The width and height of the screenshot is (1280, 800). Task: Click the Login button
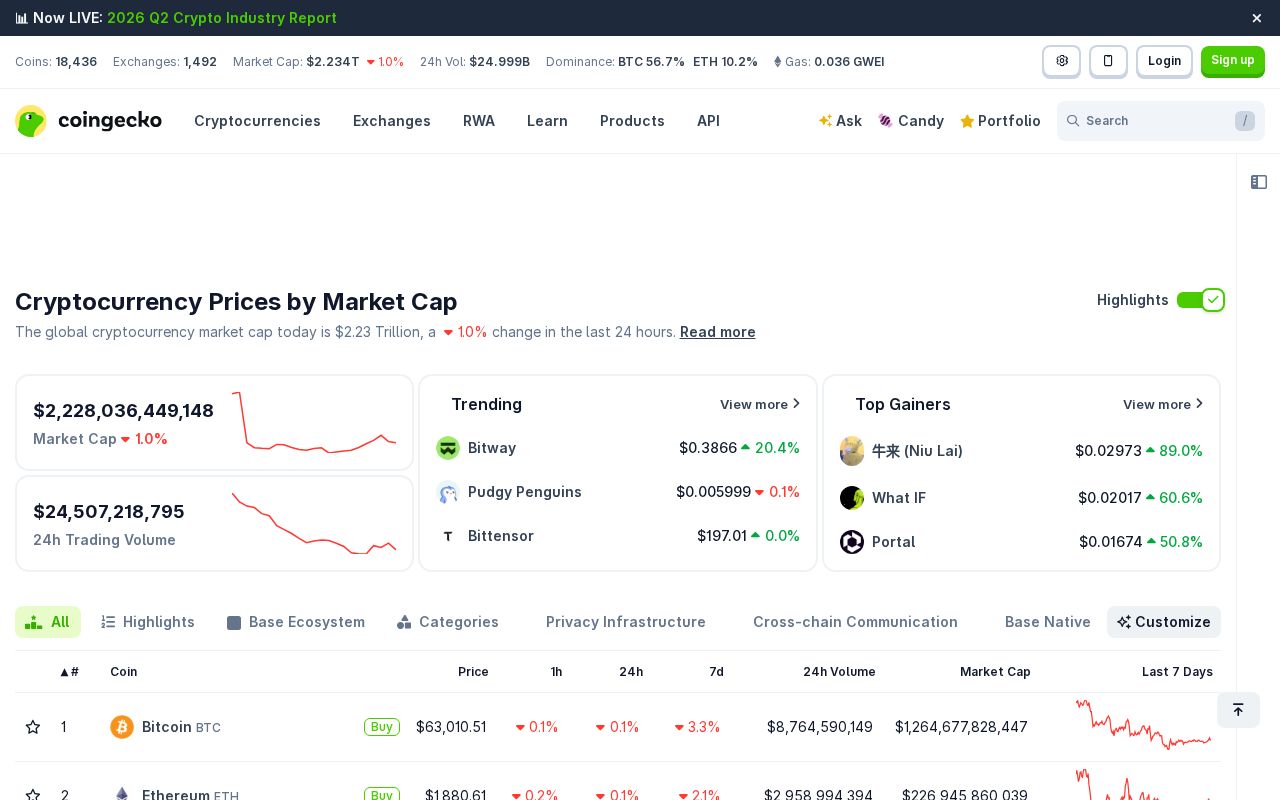pos(1164,61)
